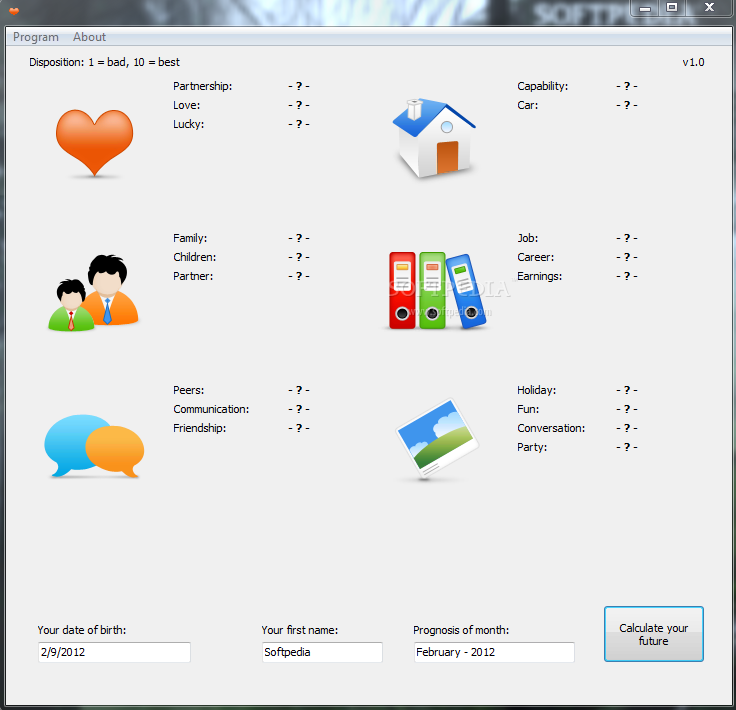Screen dimensions: 736x710
Task: Click the Partnership label
Action: coord(202,86)
